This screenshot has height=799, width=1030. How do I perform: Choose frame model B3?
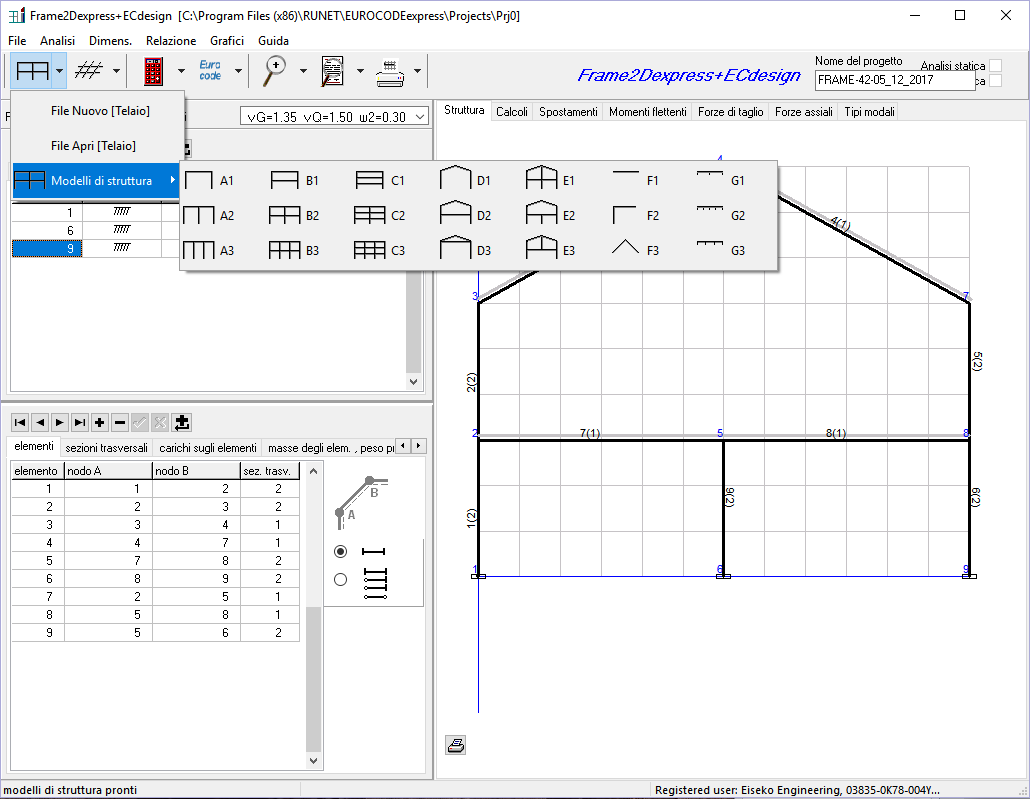click(294, 250)
